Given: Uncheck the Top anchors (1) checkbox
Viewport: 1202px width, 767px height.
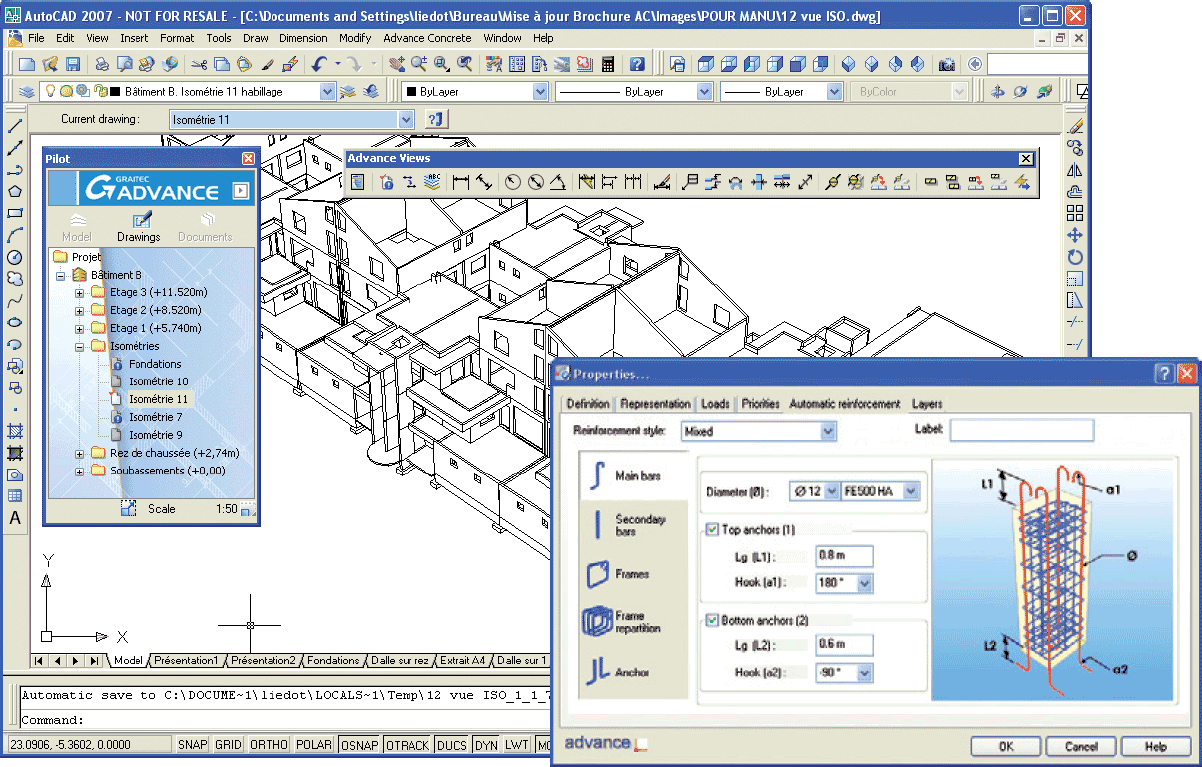Looking at the screenshot, I should point(712,529).
